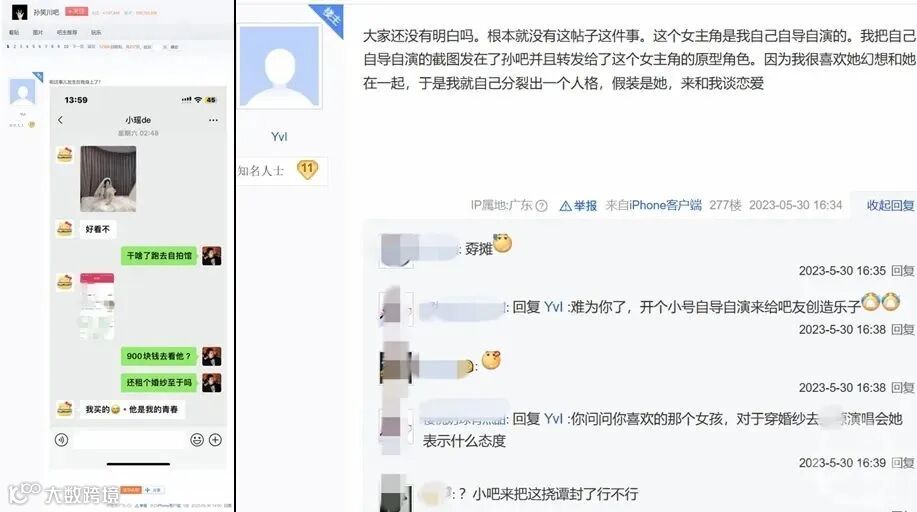Click 回复 next to the 16:39 comment
The image size is (917, 512).
coord(902,463)
